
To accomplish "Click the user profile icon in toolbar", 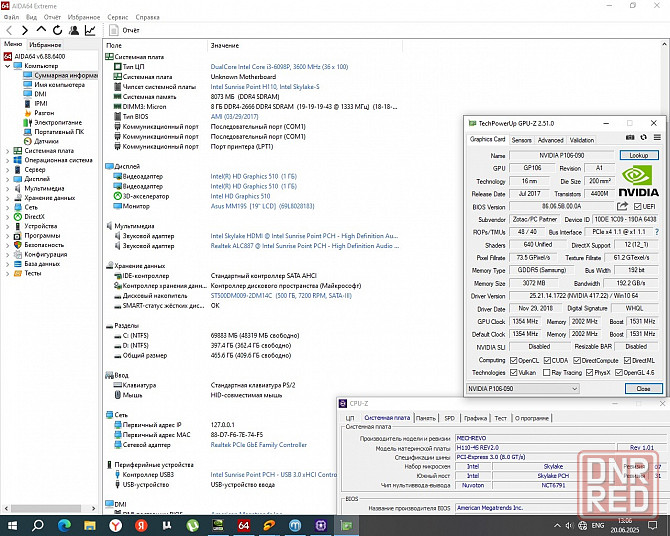I will tap(74, 30).
